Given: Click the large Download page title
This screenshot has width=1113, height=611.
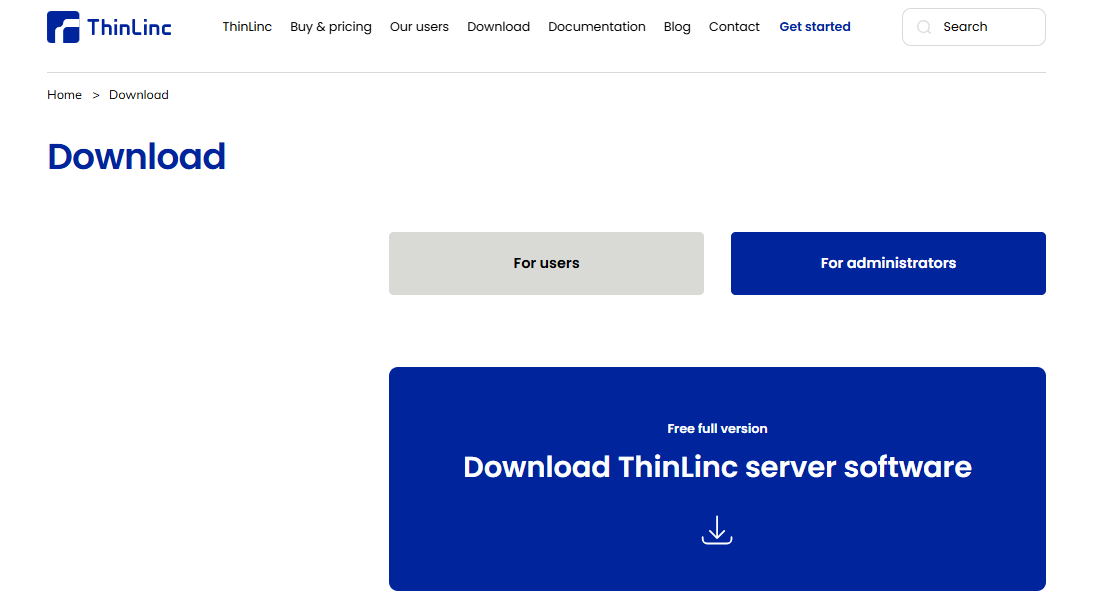Looking at the screenshot, I should coord(137,157).
